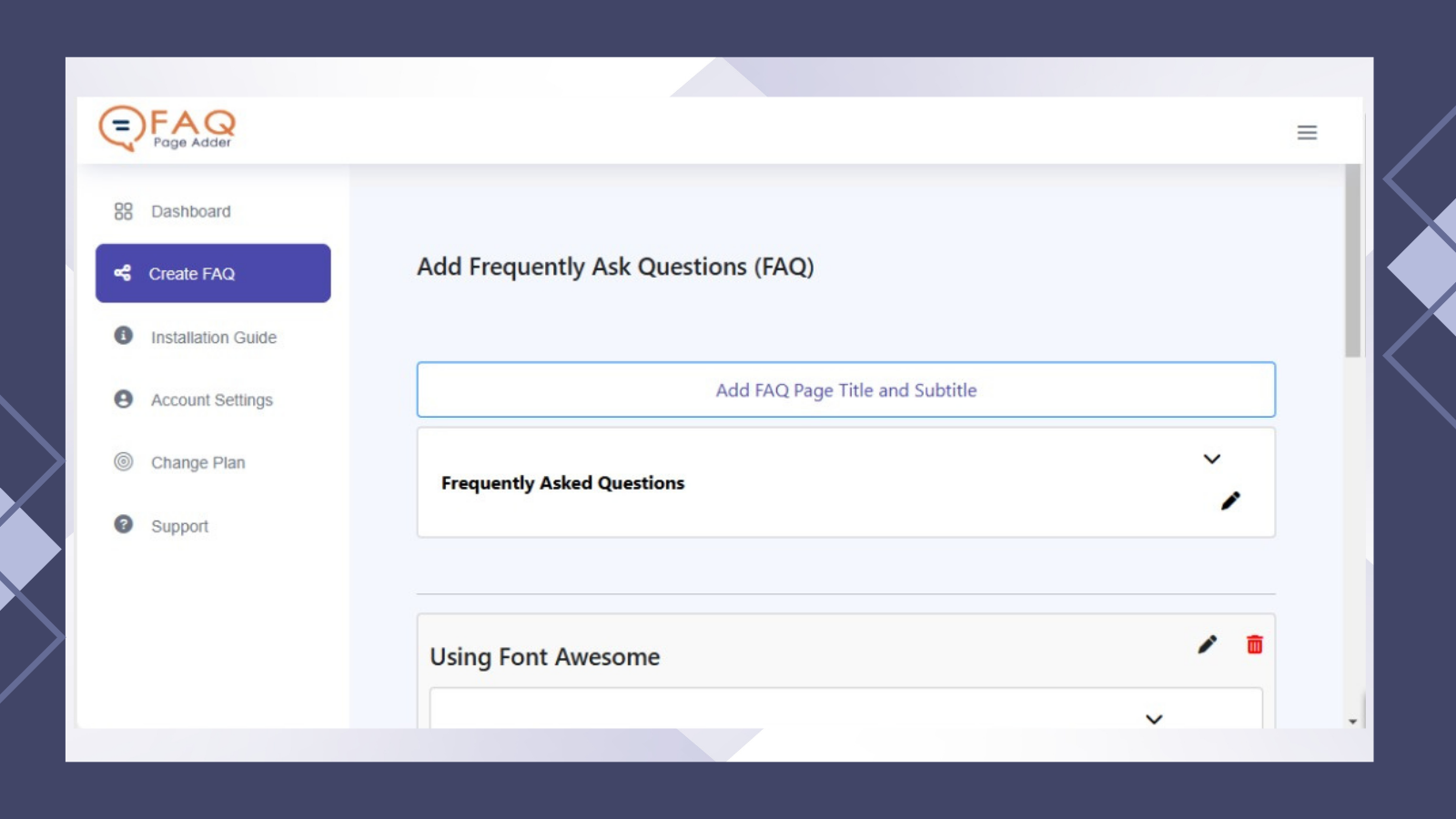The width and height of the screenshot is (1456, 819).
Task: Click the Dashboard grid icon
Action: click(124, 211)
